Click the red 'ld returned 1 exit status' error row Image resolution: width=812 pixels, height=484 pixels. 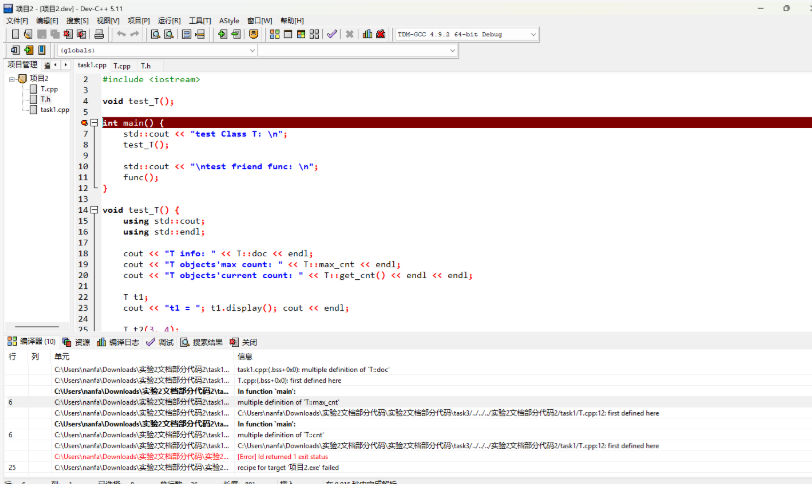[x=408, y=457]
